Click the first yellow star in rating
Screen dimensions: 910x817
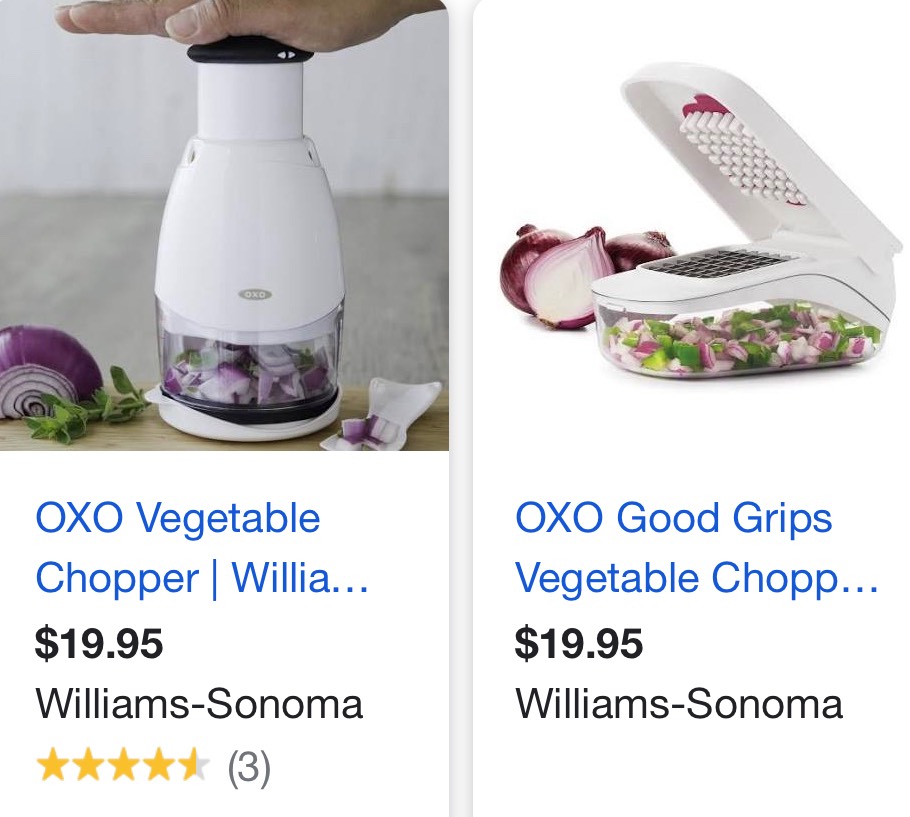pos(53,765)
